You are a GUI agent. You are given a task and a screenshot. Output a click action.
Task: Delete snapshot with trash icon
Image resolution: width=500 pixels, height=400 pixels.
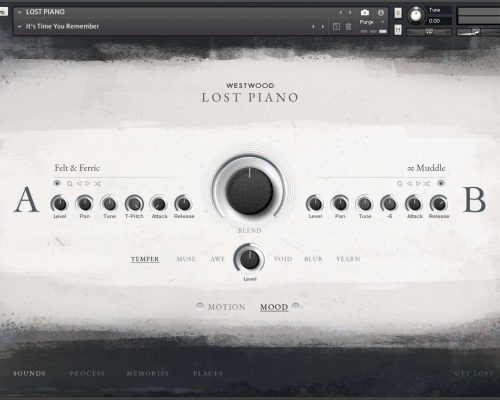coord(348,27)
